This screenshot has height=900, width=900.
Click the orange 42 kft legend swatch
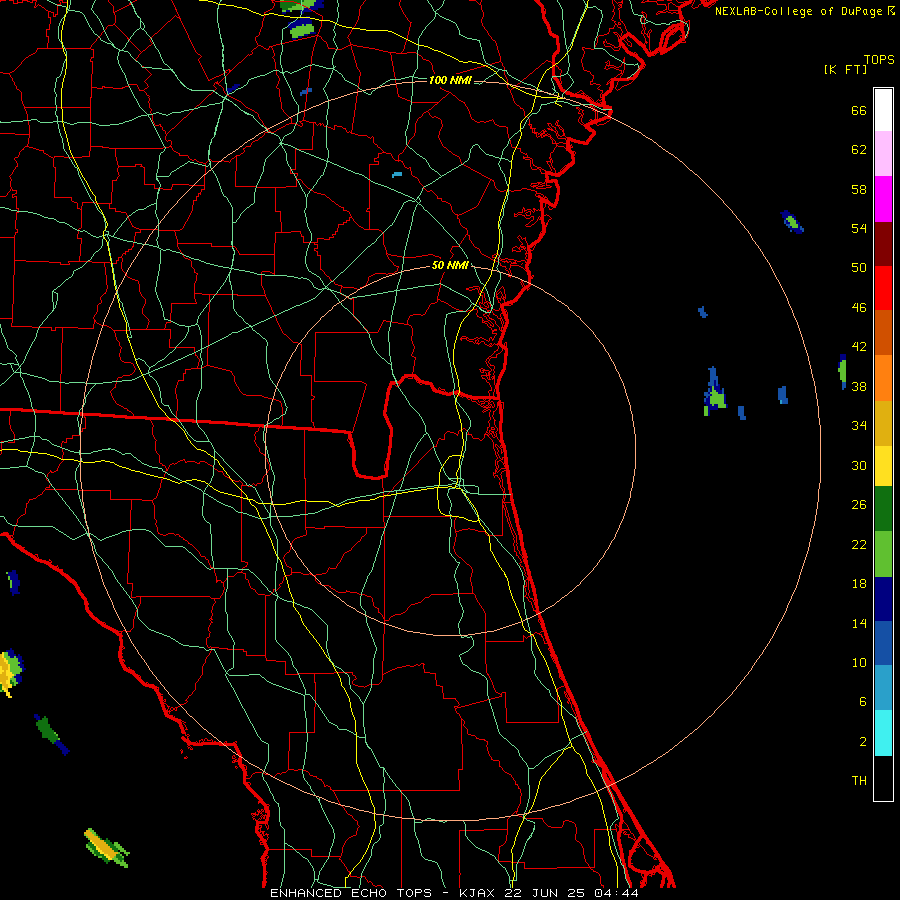(883, 377)
